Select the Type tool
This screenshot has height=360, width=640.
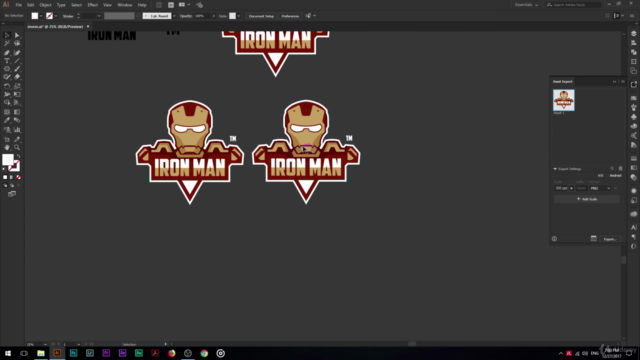click(7, 61)
